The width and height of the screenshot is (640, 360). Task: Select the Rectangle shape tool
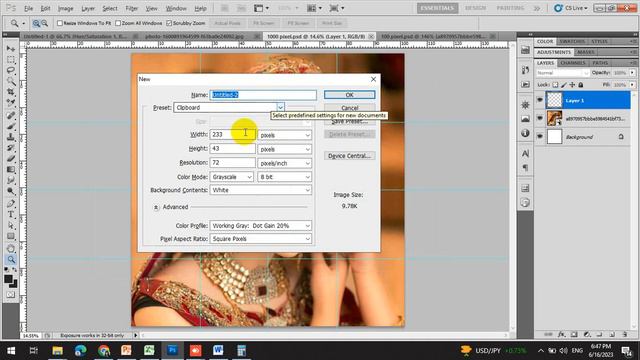[x=11, y=236]
